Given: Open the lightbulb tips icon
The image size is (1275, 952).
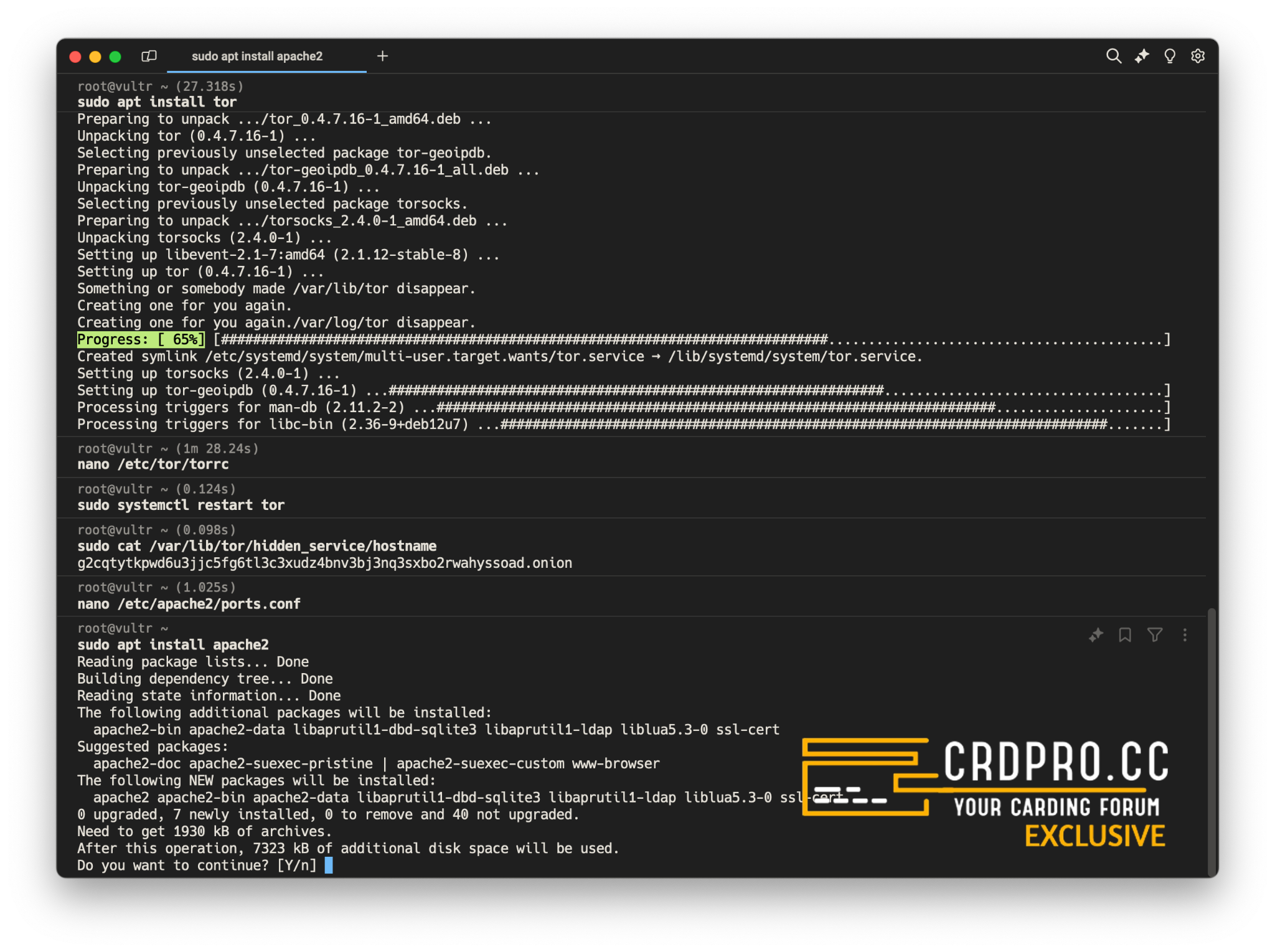Looking at the screenshot, I should (1169, 56).
